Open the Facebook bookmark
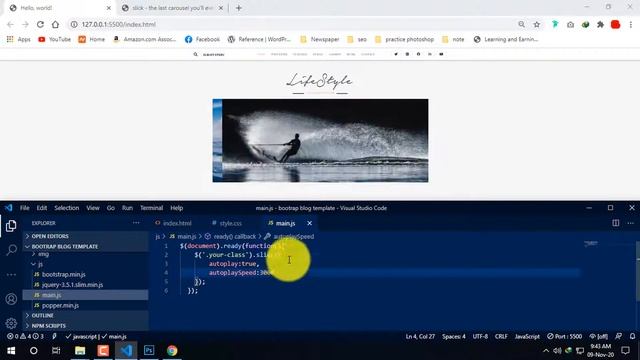640x360 pixels. pos(202,39)
